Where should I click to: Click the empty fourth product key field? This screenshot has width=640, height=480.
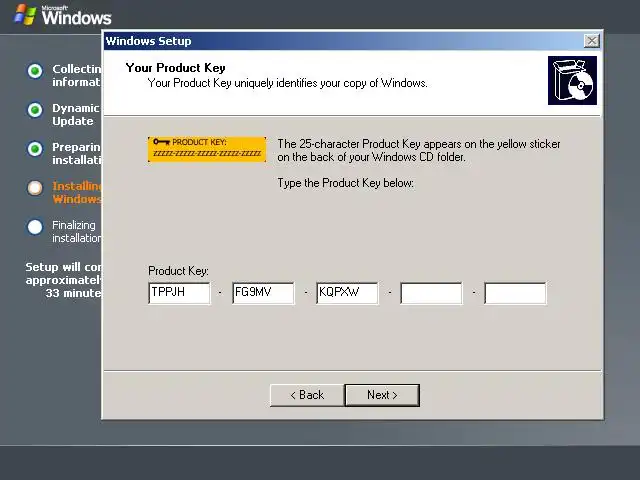coord(431,293)
